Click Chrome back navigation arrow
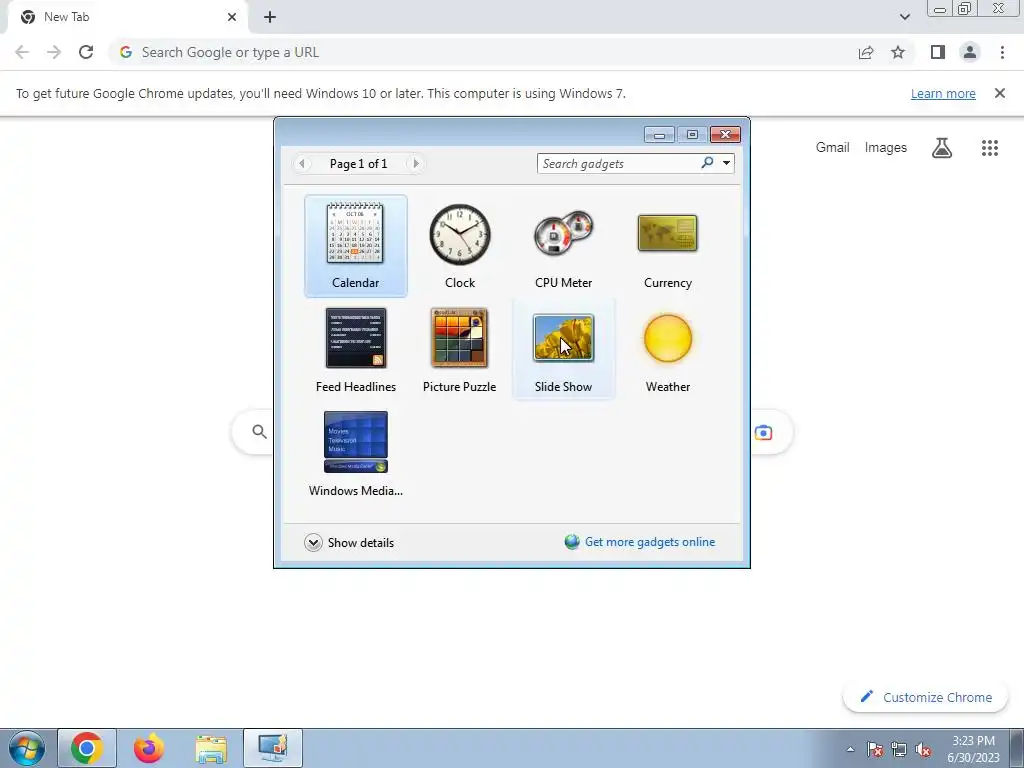Screen dimensions: 1024x768 [22, 52]
